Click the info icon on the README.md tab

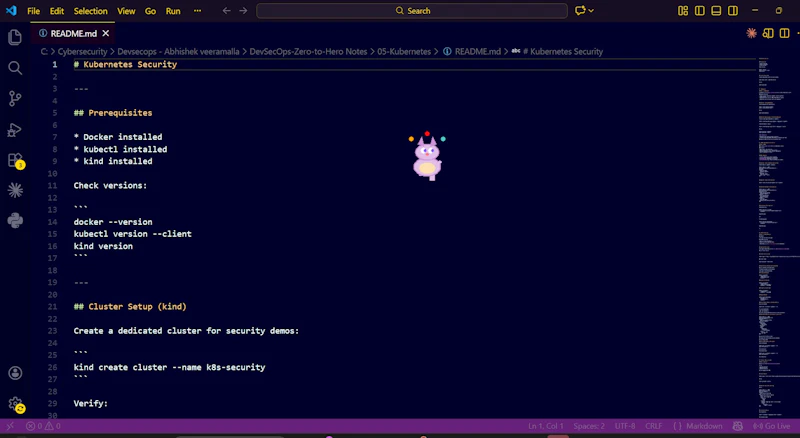(43, 33)
